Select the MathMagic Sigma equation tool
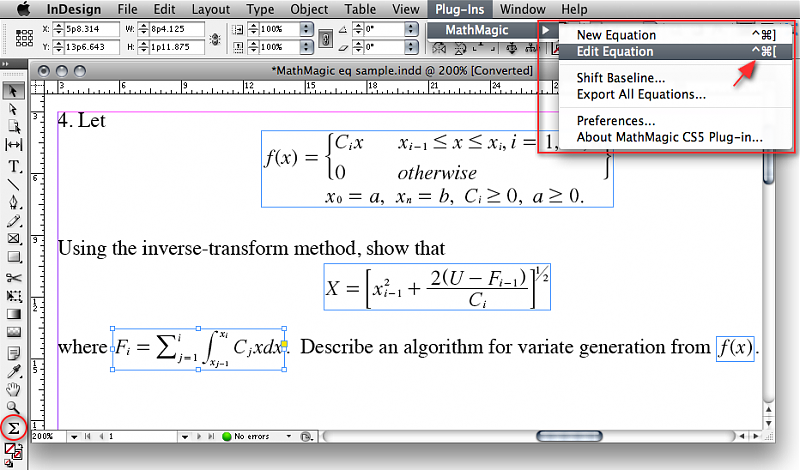 tap(14, 428)
